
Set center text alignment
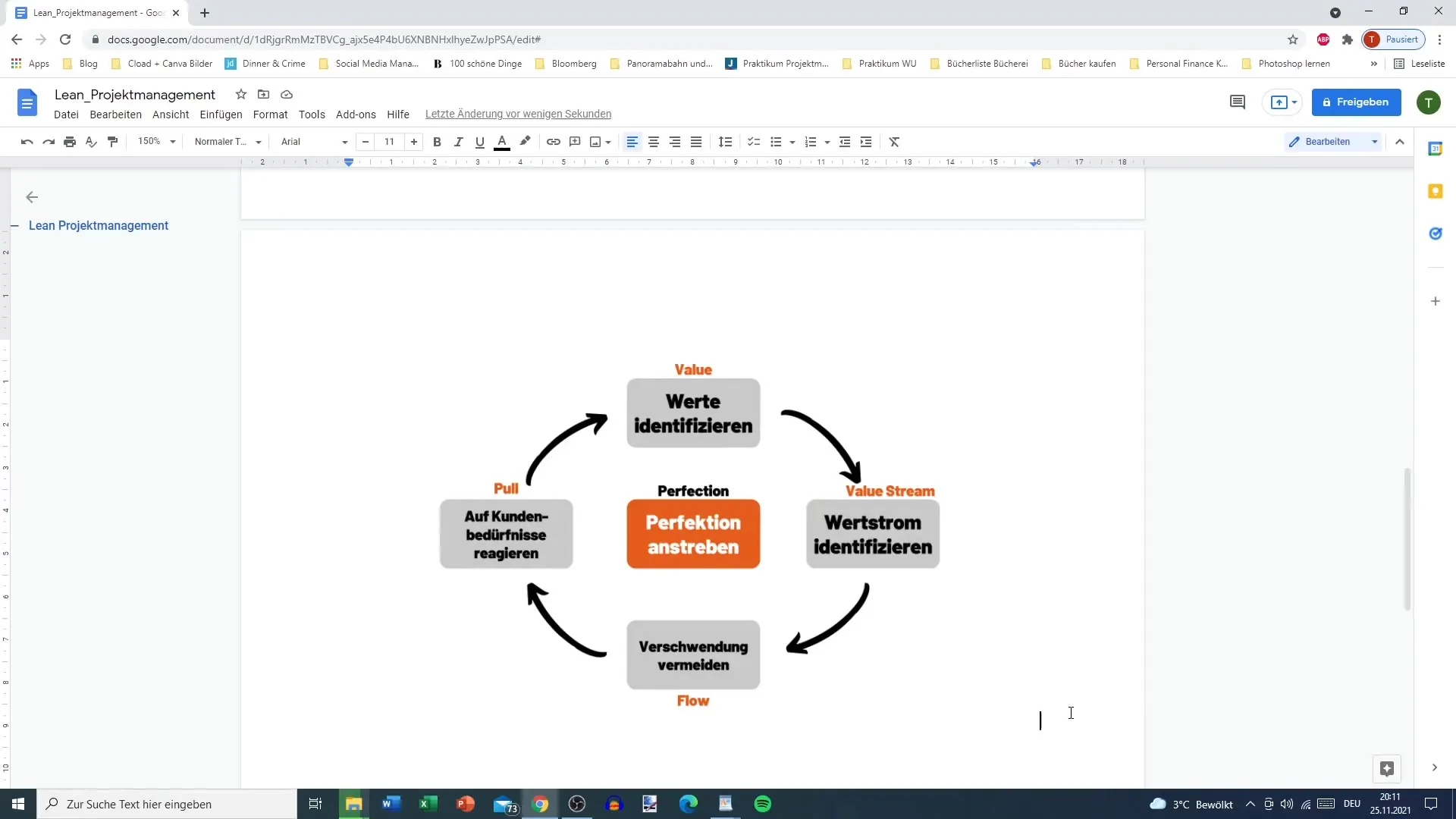click(x=654, y=142)
